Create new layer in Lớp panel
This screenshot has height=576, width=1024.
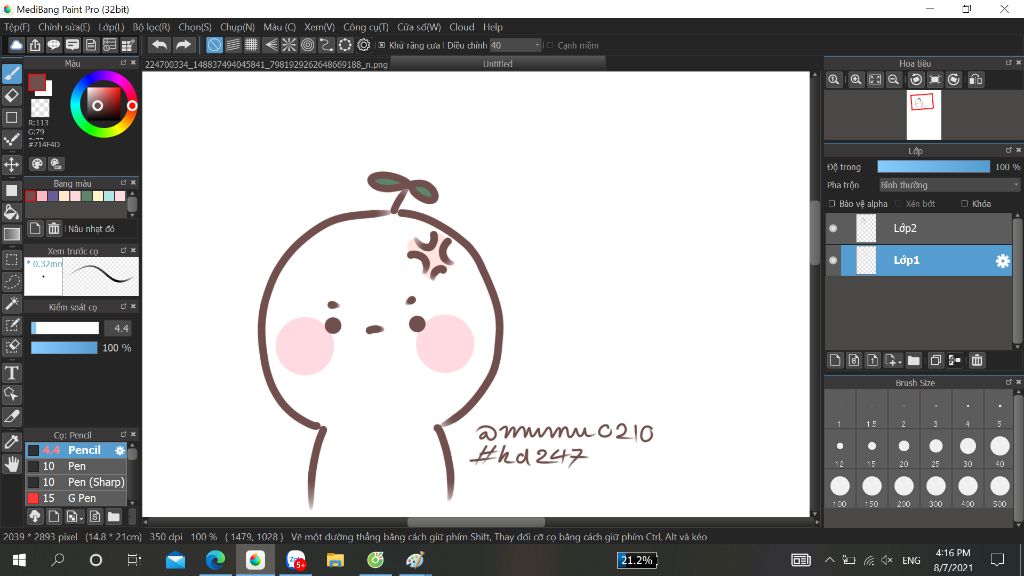(835, 360)
